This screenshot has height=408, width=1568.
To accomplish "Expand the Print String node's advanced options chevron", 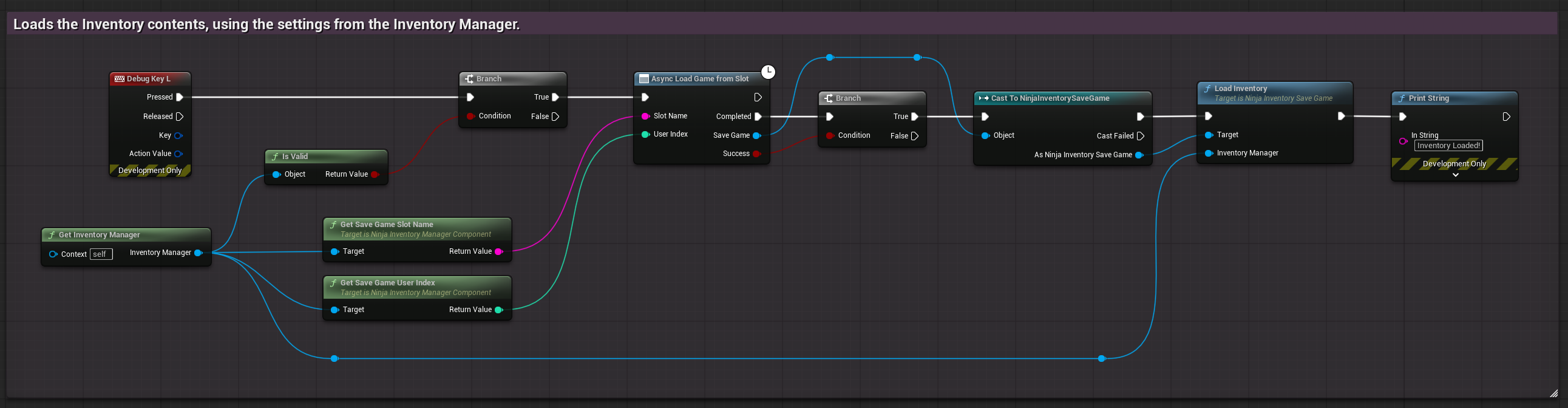I will coord(1455,175).
